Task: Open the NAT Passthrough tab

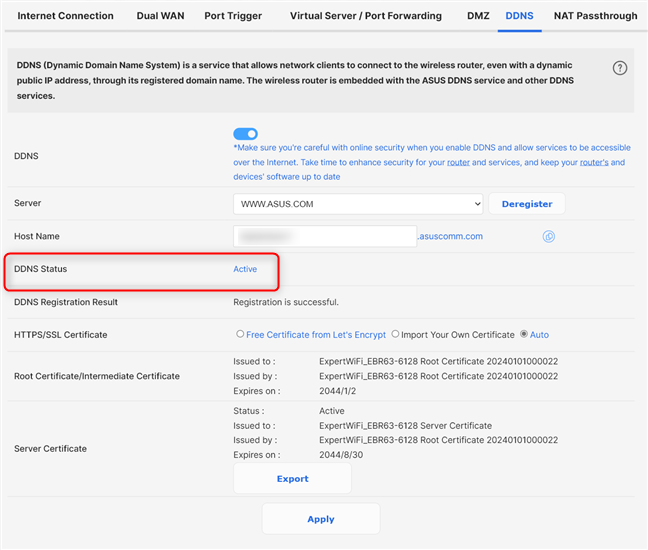Action: [x=595, y=16]
